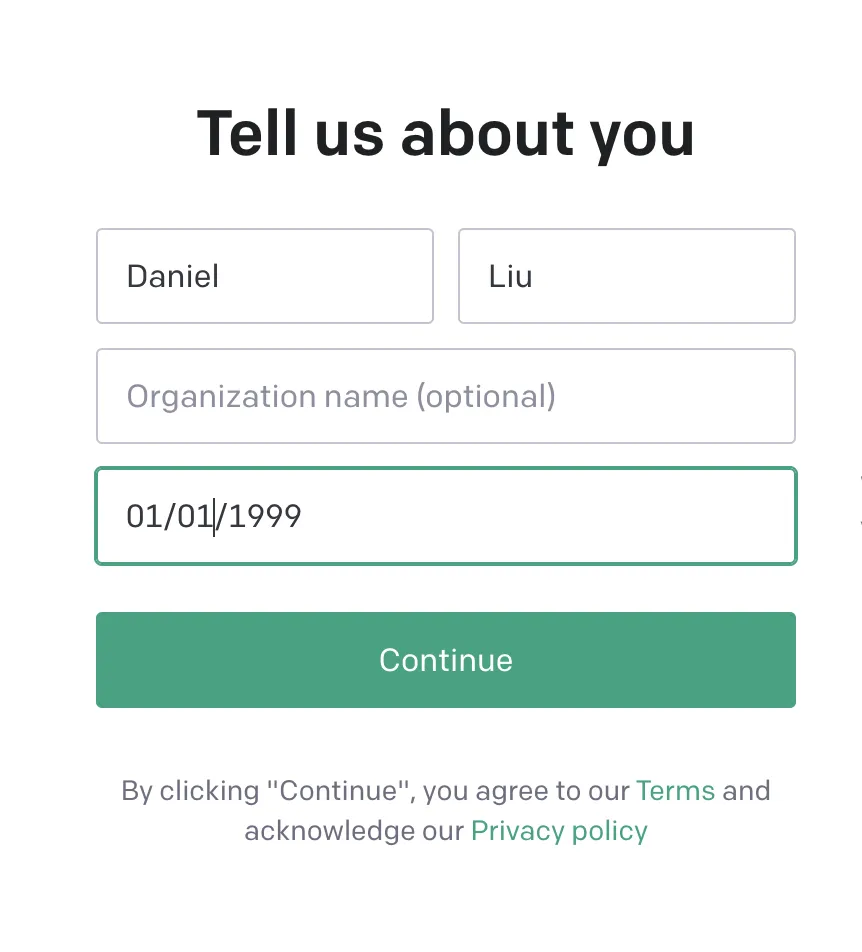Click the word 'and' after the Terms link
This screenshot has height=952, width=862.
click(x=746, y=791)
